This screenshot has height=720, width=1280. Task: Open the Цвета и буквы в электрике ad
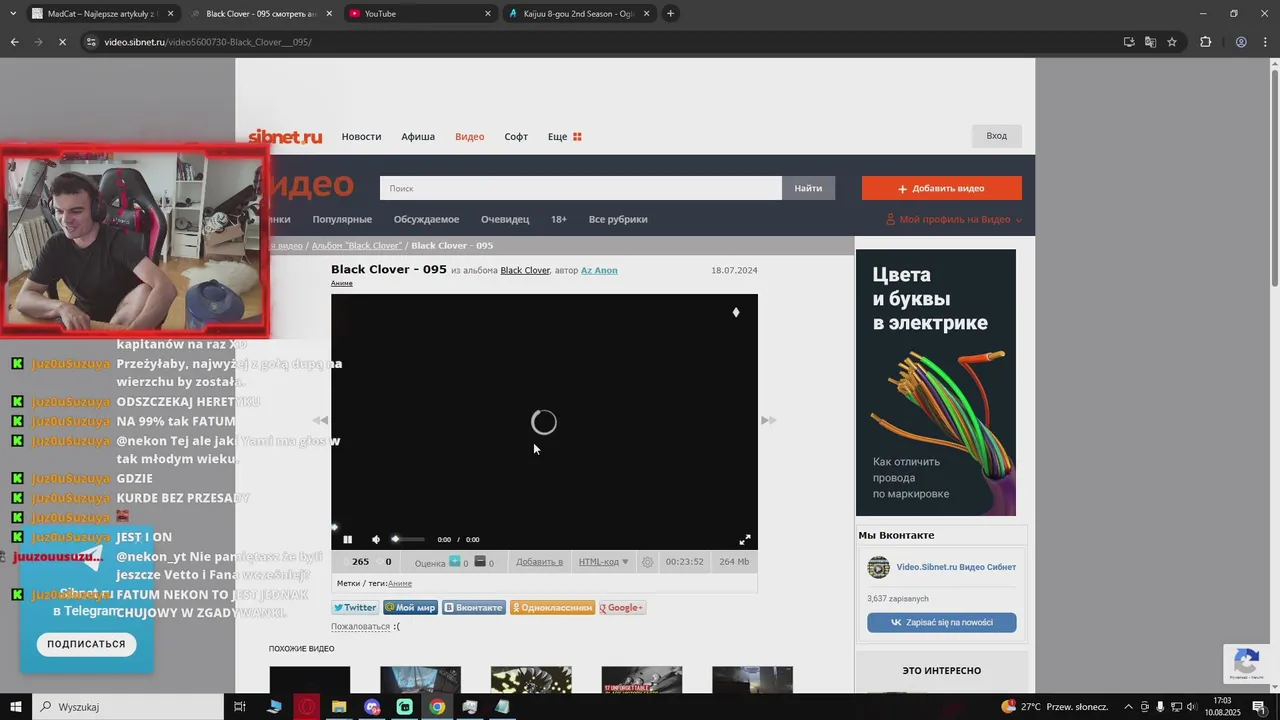click(936, 382)
